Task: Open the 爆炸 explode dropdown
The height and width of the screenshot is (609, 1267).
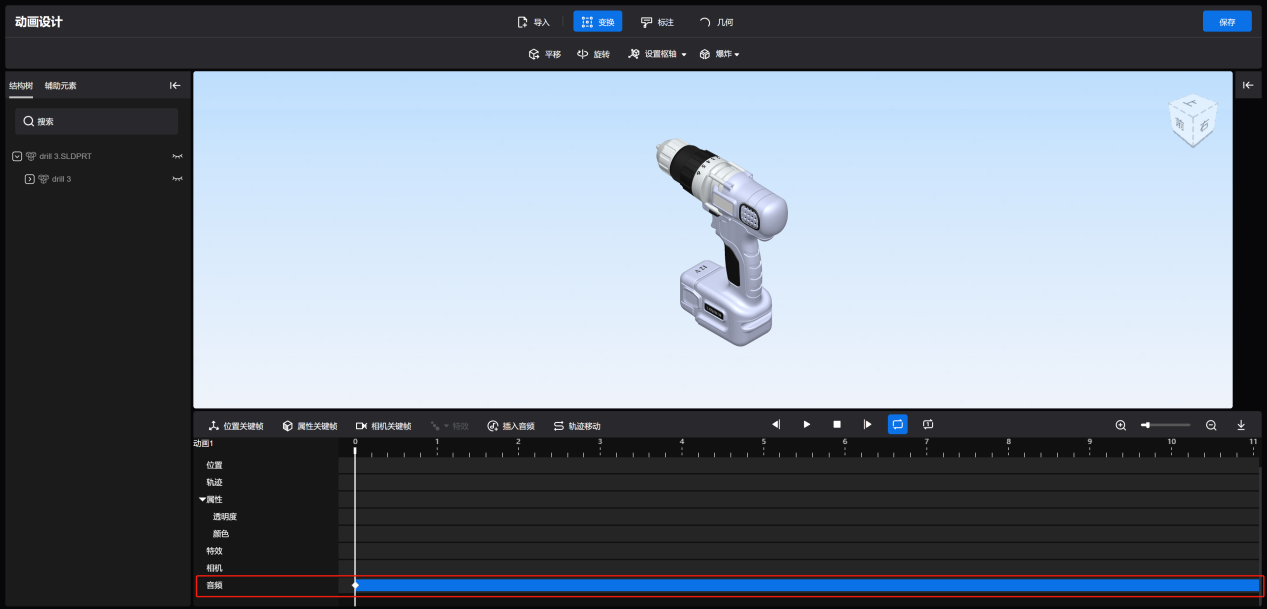Action: [720, 54]
